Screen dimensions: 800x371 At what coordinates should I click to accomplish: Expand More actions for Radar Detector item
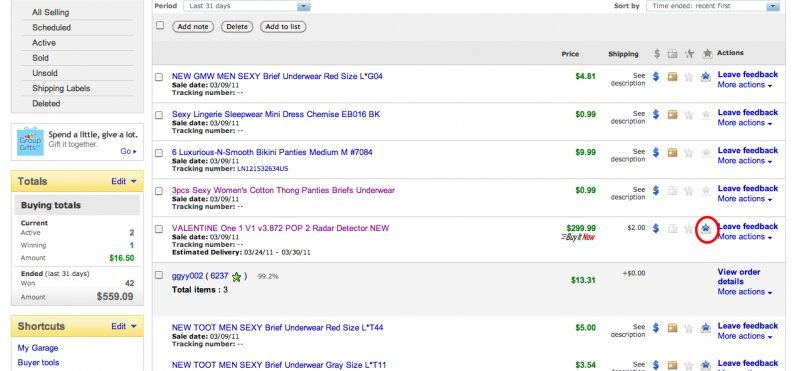[x=745, y=237]
